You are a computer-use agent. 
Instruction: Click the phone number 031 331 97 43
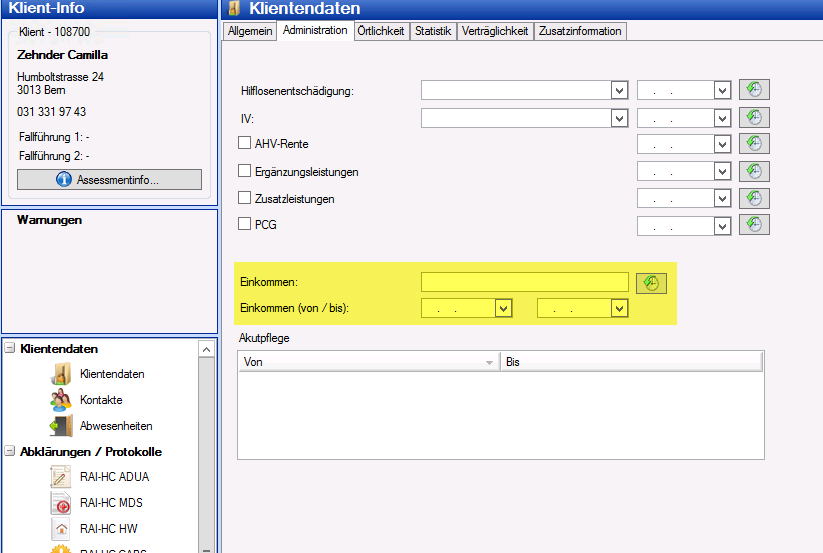coord(51,112)
